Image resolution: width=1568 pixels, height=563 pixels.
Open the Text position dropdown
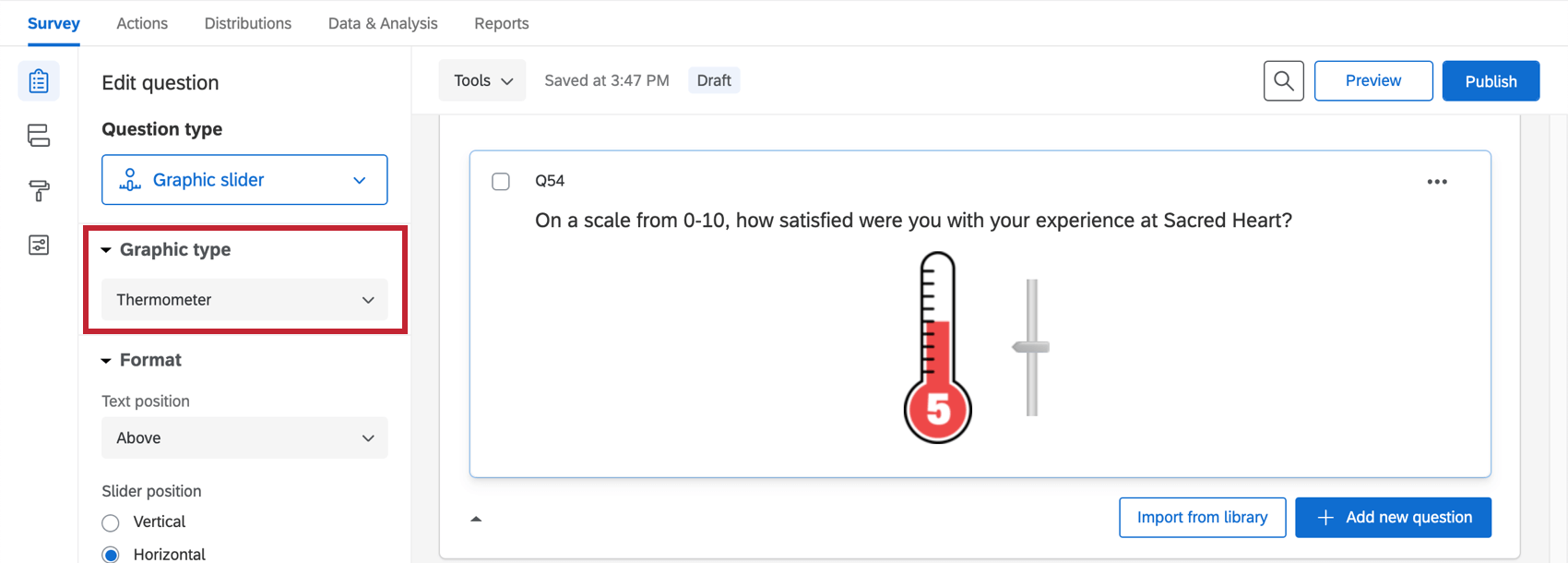tap(244, 437)
